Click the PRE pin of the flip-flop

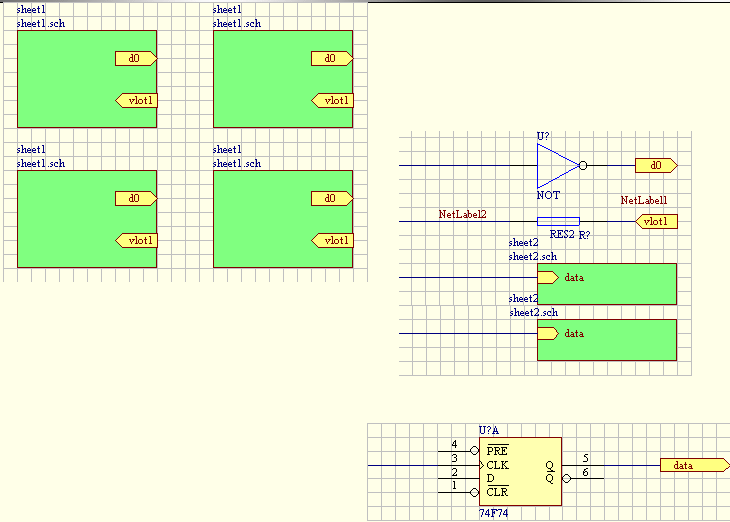point(497,451)
